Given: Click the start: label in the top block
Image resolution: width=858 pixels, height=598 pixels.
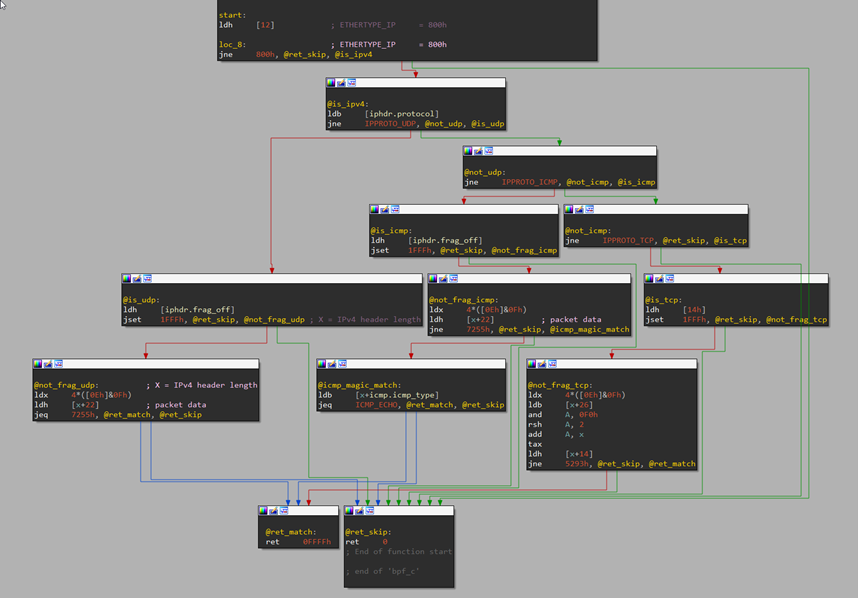Looking at the screenshot, I should point(232,15).
